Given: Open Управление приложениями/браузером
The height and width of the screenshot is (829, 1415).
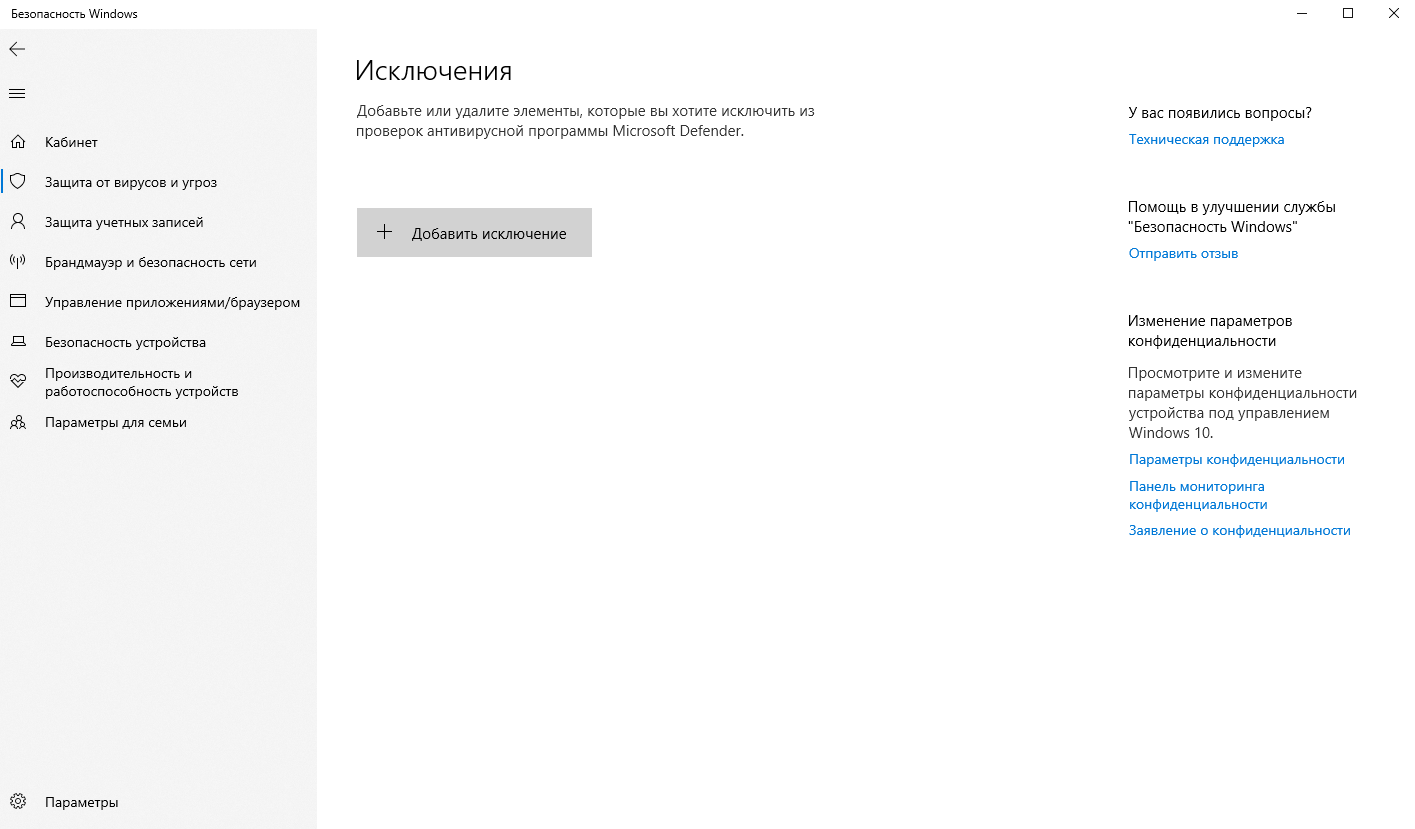Looking at the screenshot, I should coord(158,302).
